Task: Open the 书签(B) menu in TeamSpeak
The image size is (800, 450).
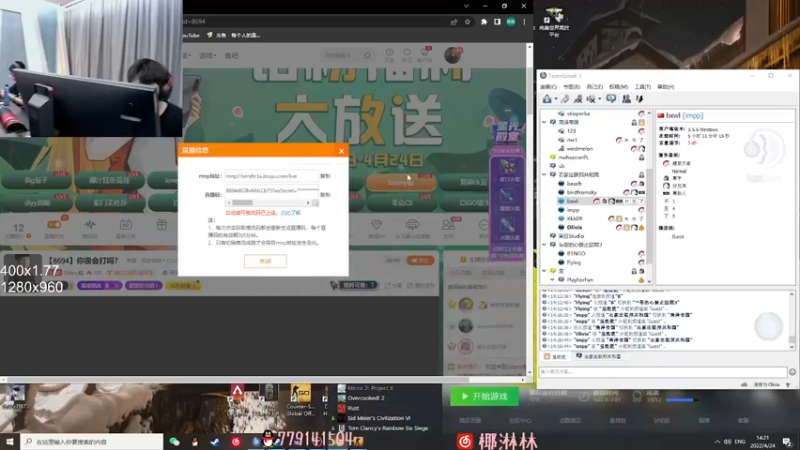Action: coord(571,87)
